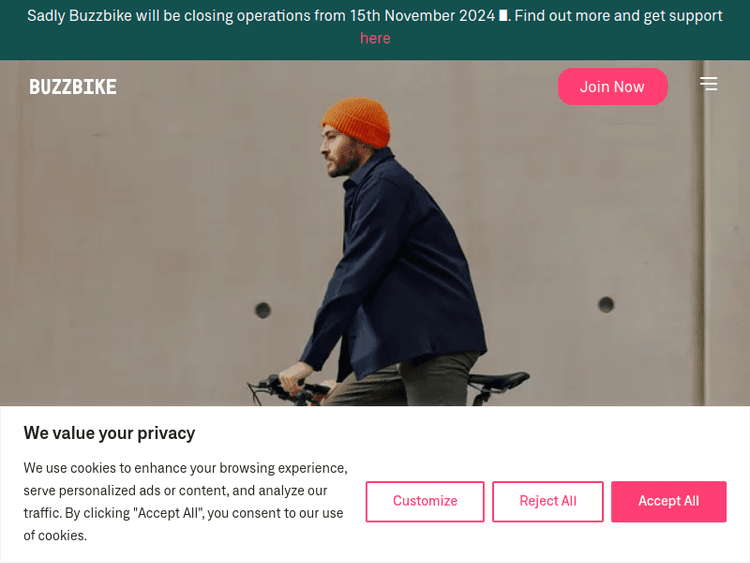Click the cookie consent description paragraph

tap(185, 501)
